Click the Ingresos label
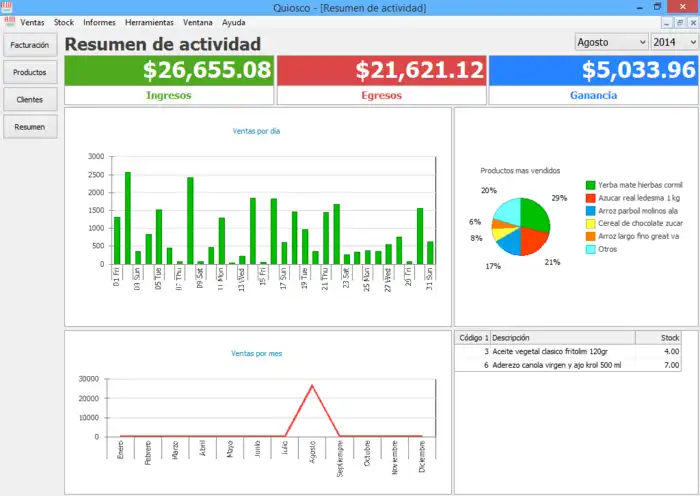Screen dimensions: 700x496 [x=169, y=96]
